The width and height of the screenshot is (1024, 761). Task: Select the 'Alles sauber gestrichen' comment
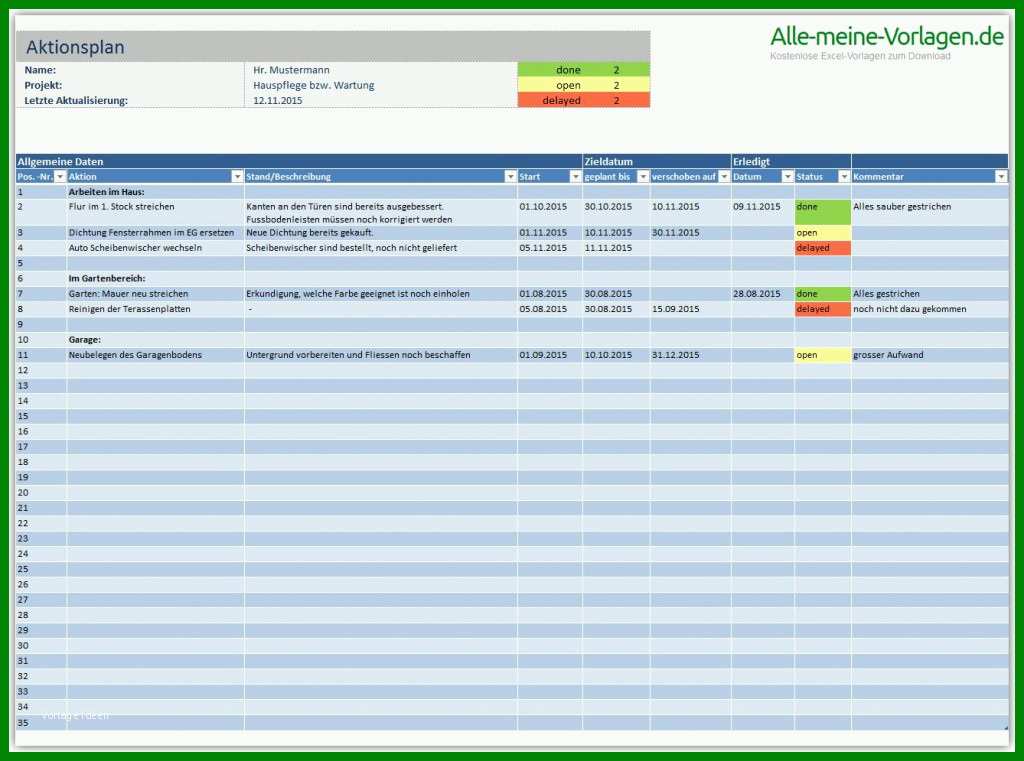pos(930,213)
